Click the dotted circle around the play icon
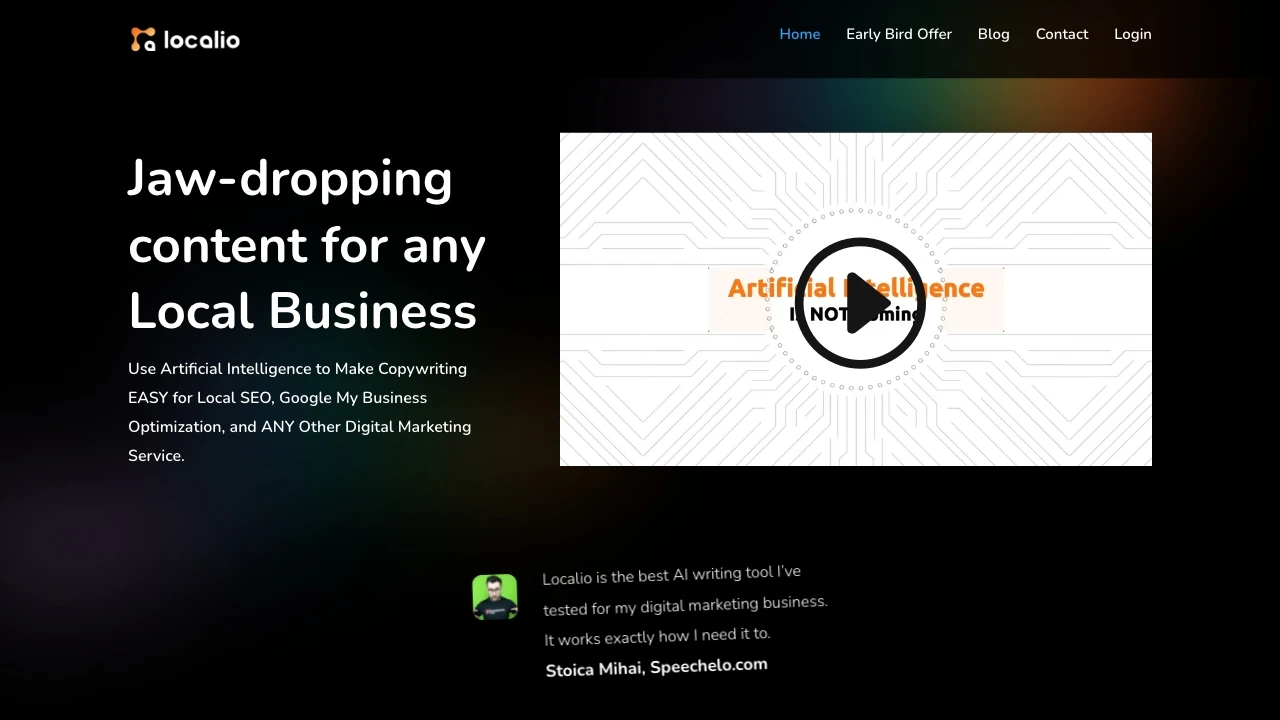 pos(859,213)
